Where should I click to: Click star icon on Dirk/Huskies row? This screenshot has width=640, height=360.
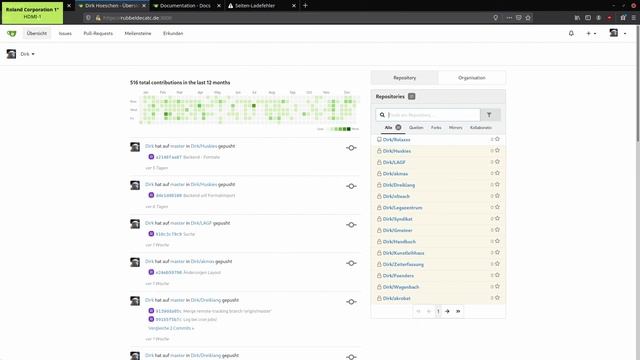[497, 151]
